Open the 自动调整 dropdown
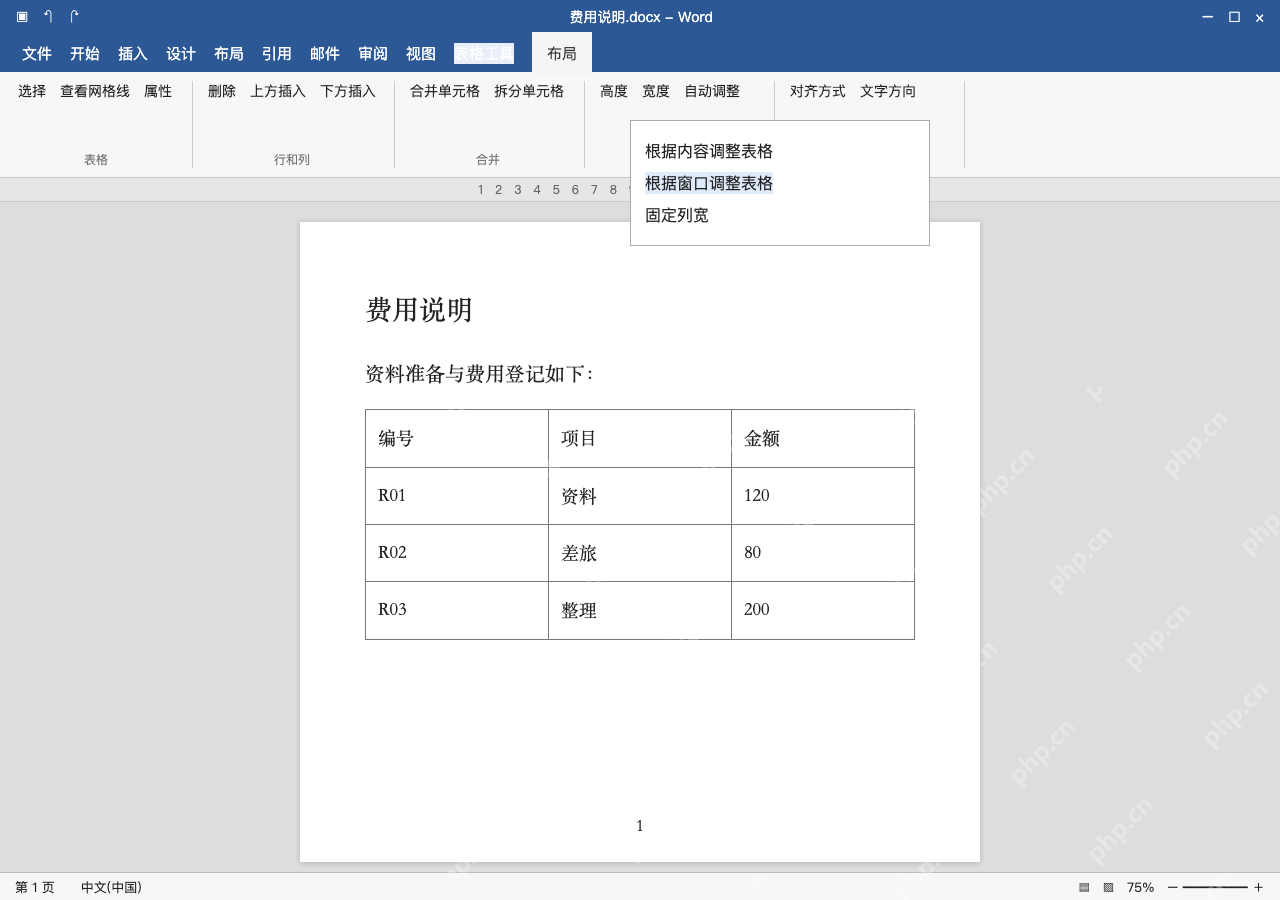This screenshot has width=1280, height=900. (x=712, y=91)
